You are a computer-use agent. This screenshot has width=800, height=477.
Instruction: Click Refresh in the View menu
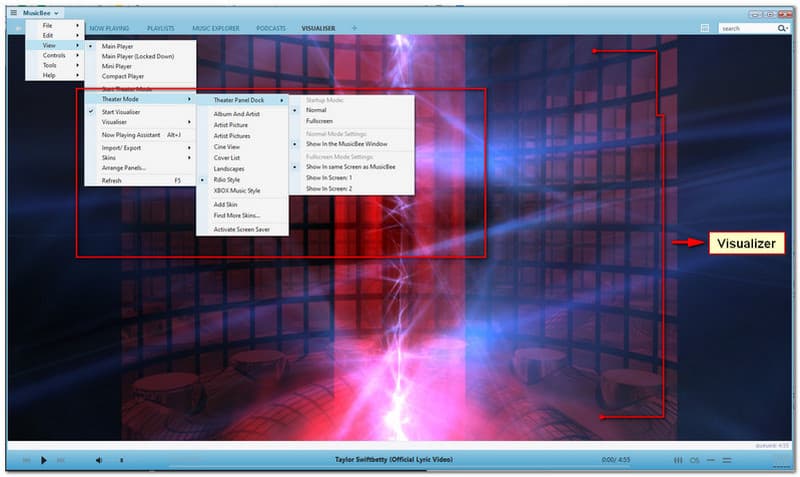pos(140,181)
